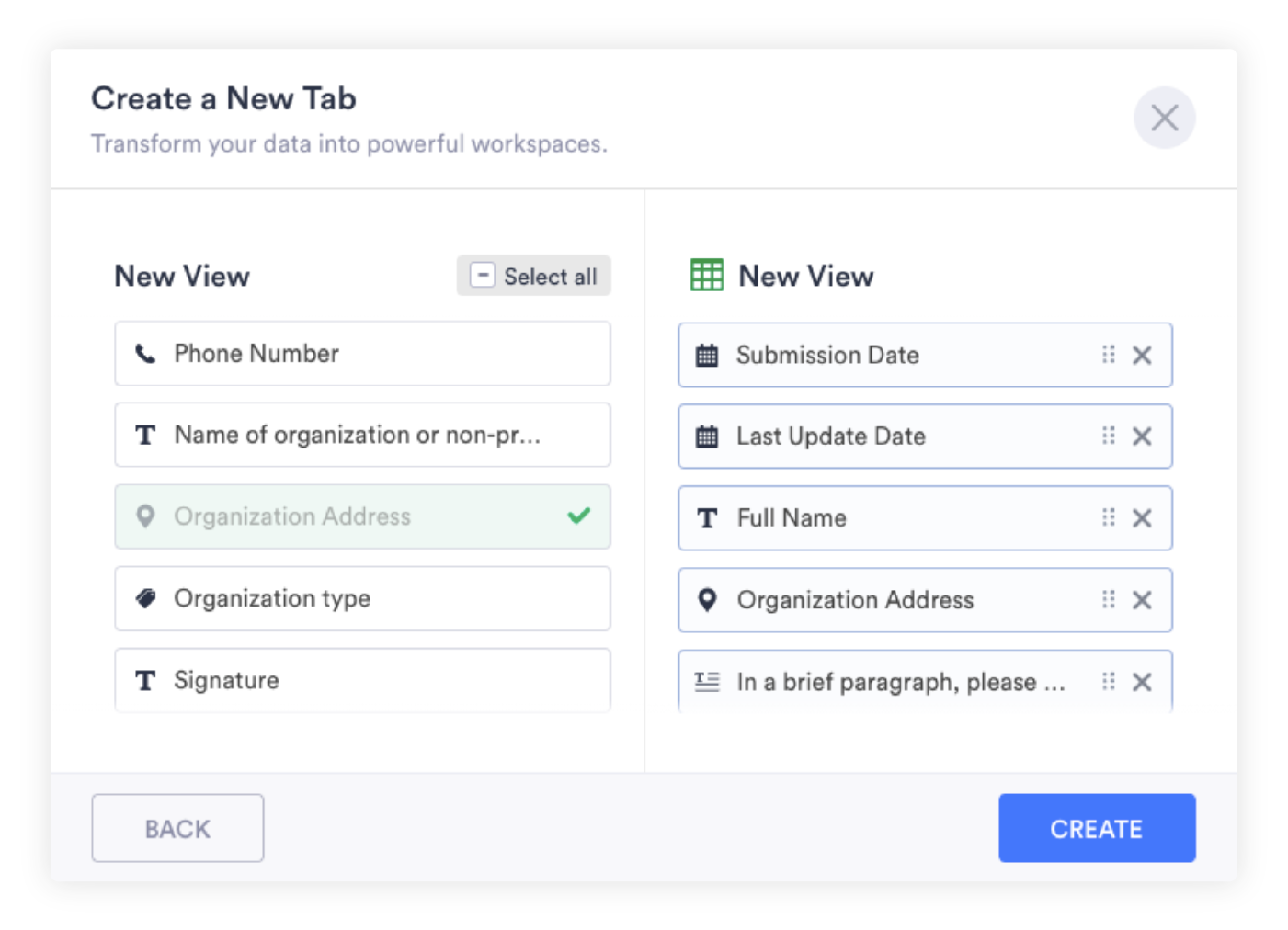Remove the brief paragraph field
The width and height of the screenshot is (1288, 930).
point(1142,682)
